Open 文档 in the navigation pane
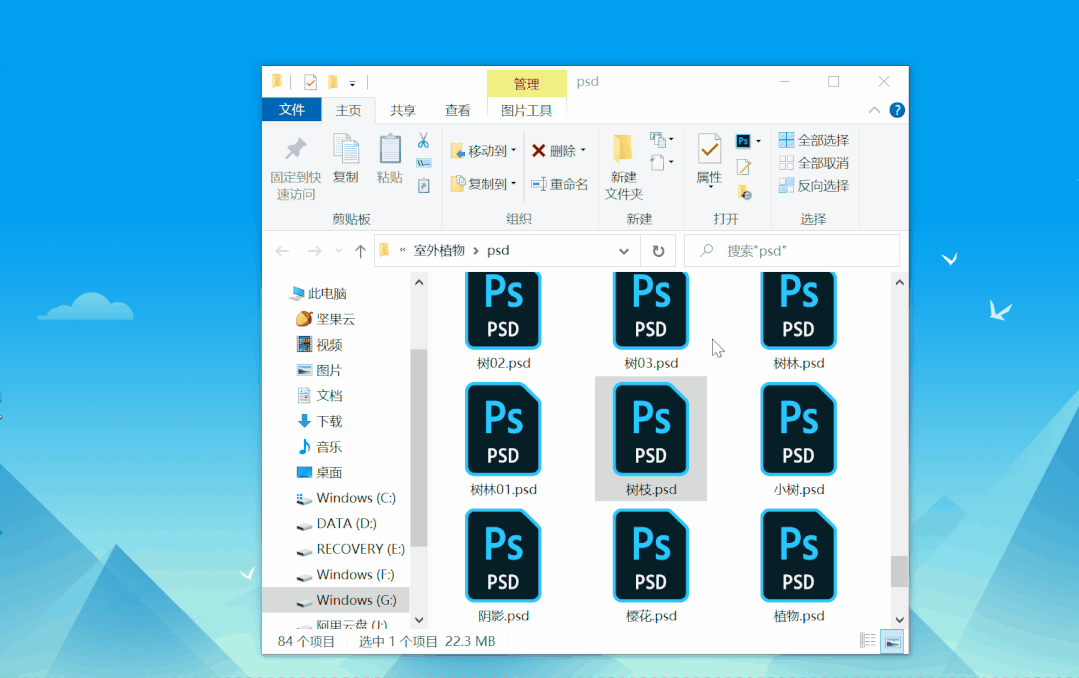Image resolution: width=1079 pixels, height=678 pixels. pyautogui.click(x=319, y=396)
